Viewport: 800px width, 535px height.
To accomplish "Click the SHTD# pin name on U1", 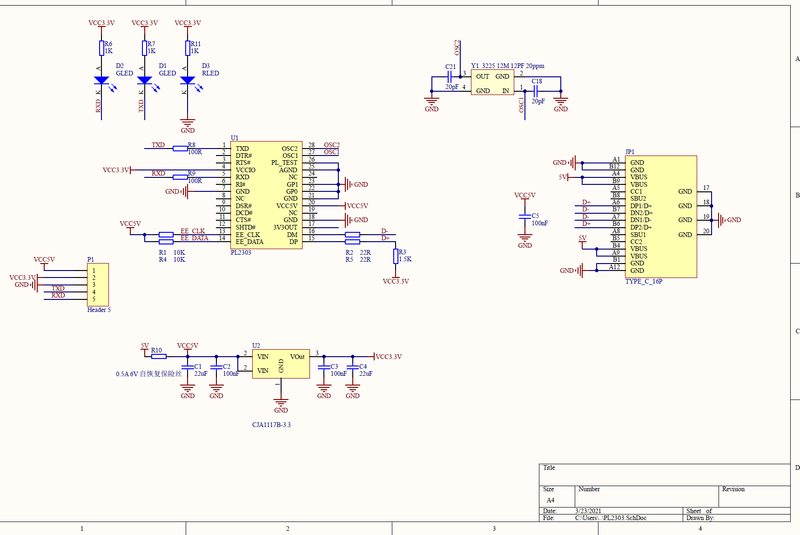I will [245, 227].
